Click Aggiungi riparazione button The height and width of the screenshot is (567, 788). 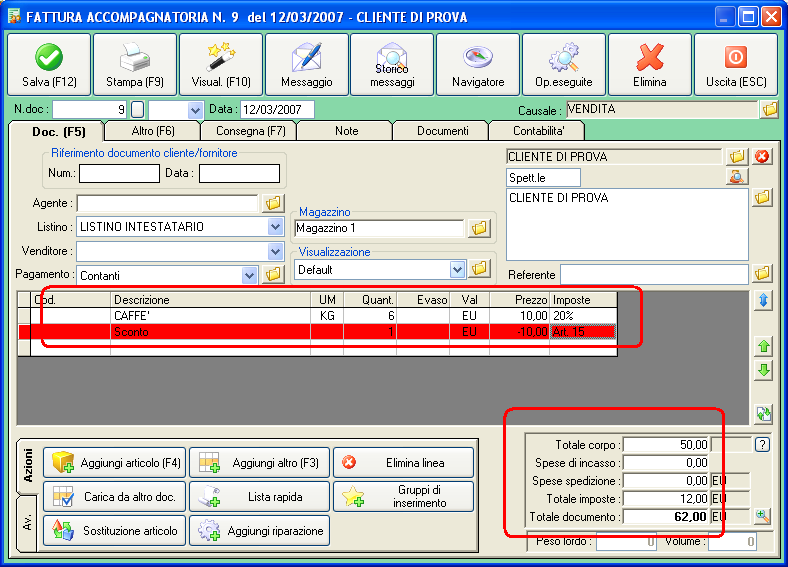click(x=259, y=531)
